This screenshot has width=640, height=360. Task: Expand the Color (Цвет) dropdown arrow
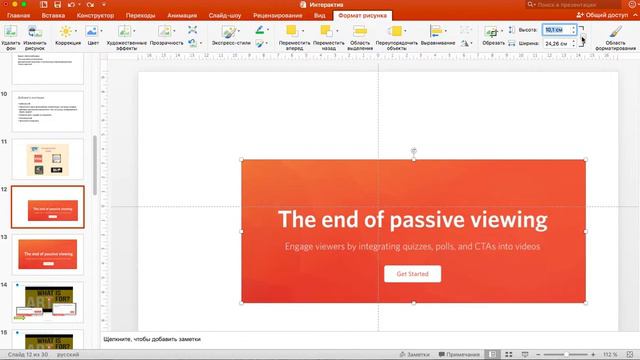point(101,31)
